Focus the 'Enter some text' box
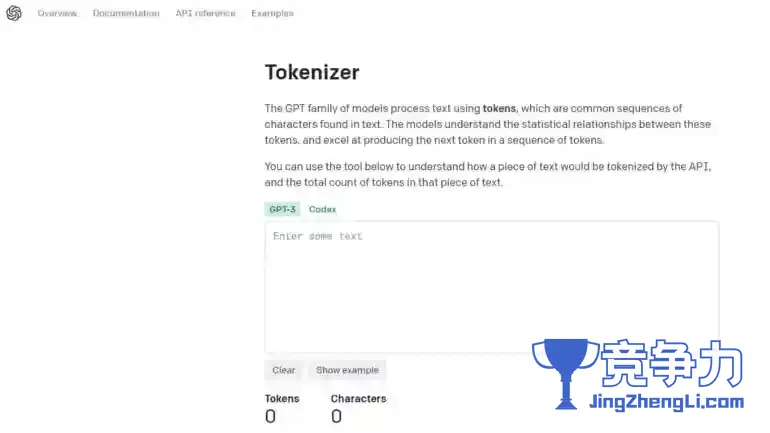770x433 pixels. 492,287
